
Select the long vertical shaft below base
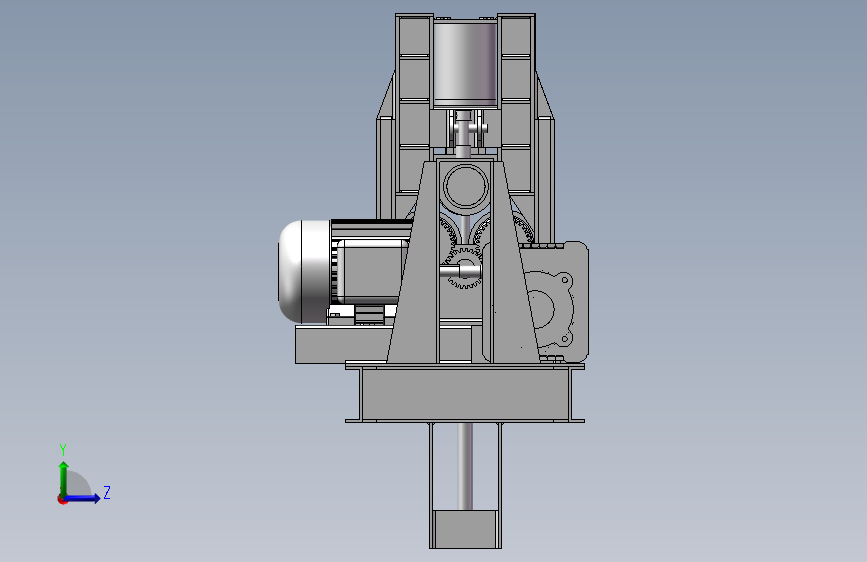tap(465, 466)
